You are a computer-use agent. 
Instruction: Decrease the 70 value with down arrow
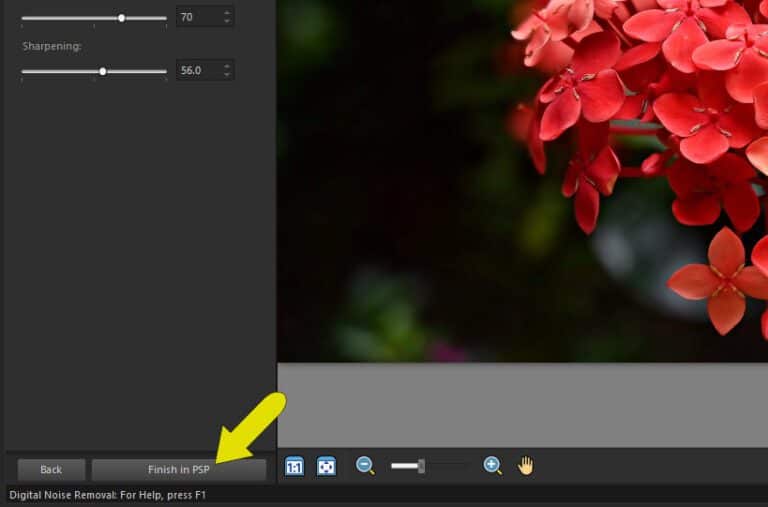pyautogui.click(x=227, y=21)
